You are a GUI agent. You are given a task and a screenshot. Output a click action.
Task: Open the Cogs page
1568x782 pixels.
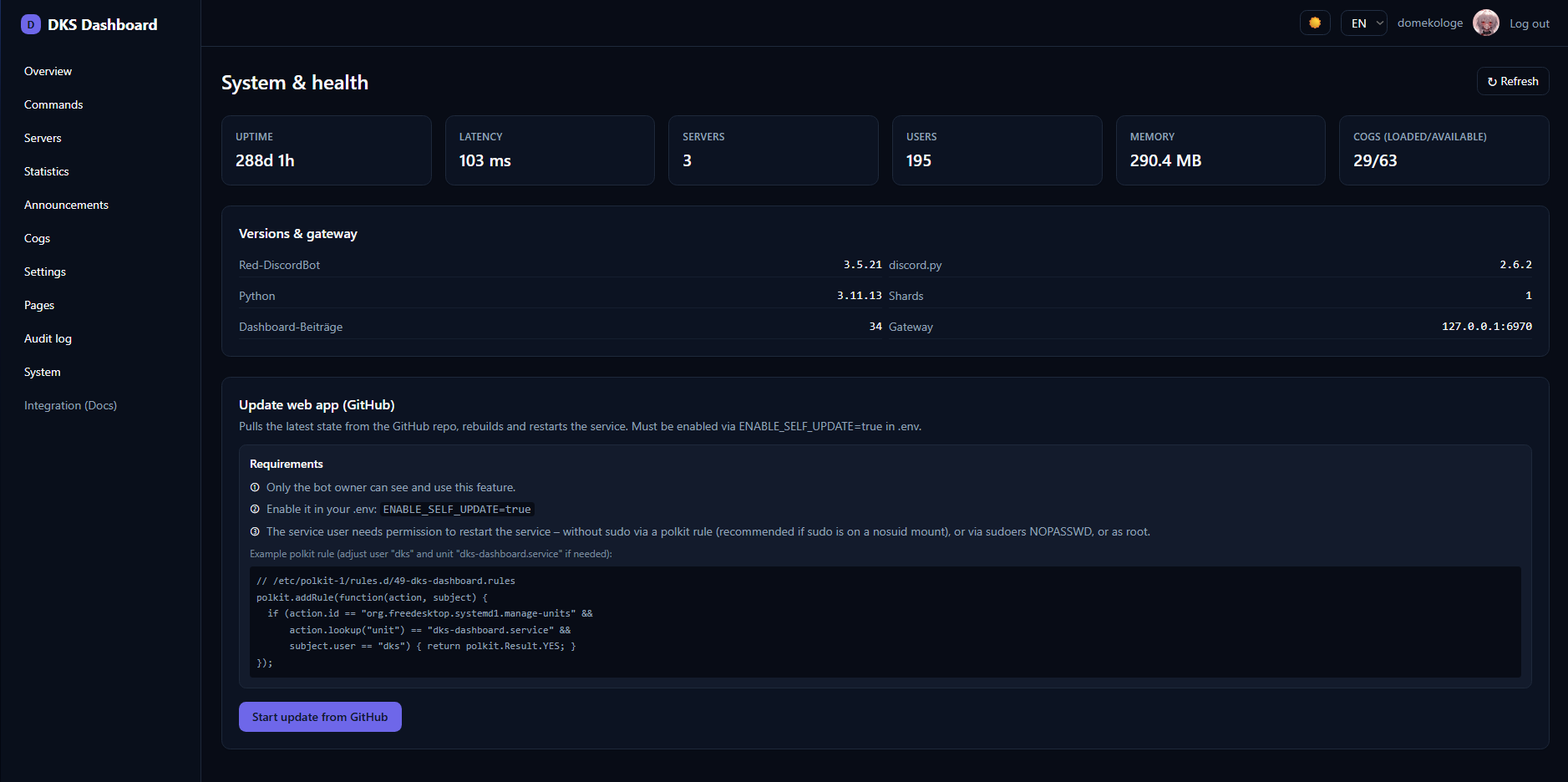coord(37,238)
